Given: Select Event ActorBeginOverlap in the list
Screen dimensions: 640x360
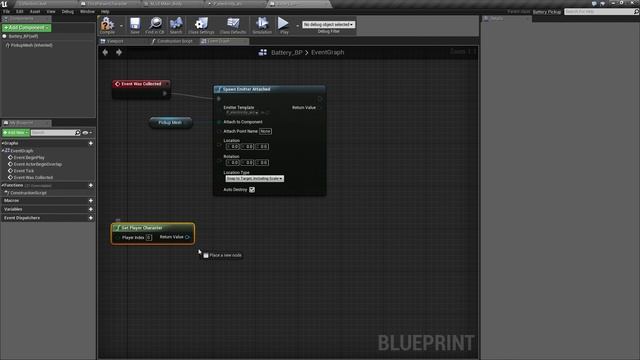Looking at the screenshot, I should click(x=38, y=164).
